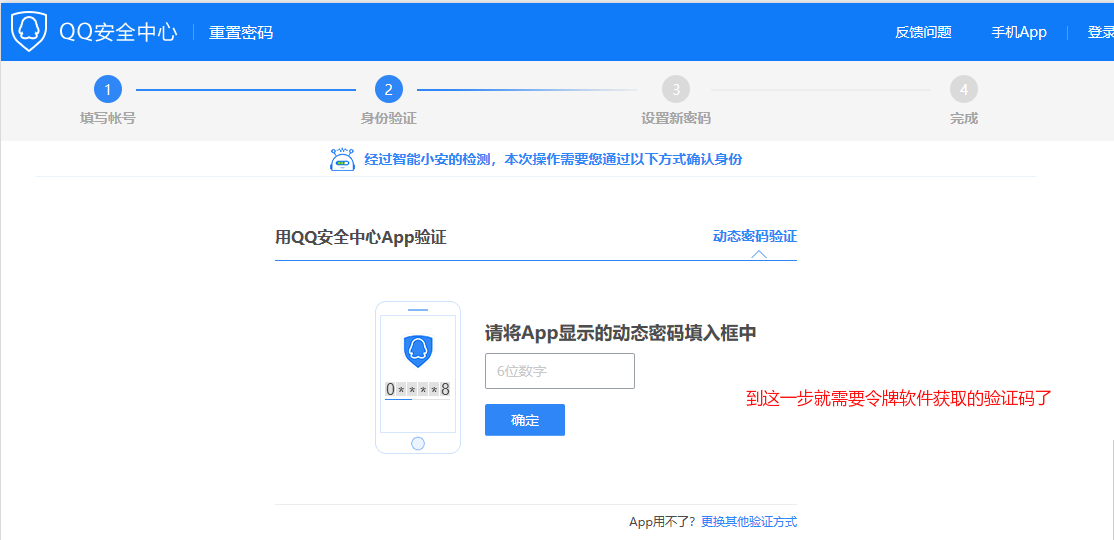The image size is (1114, 540).
Task: Click the 经过智能小安的检测 notice text
Action: coord(553,159)
